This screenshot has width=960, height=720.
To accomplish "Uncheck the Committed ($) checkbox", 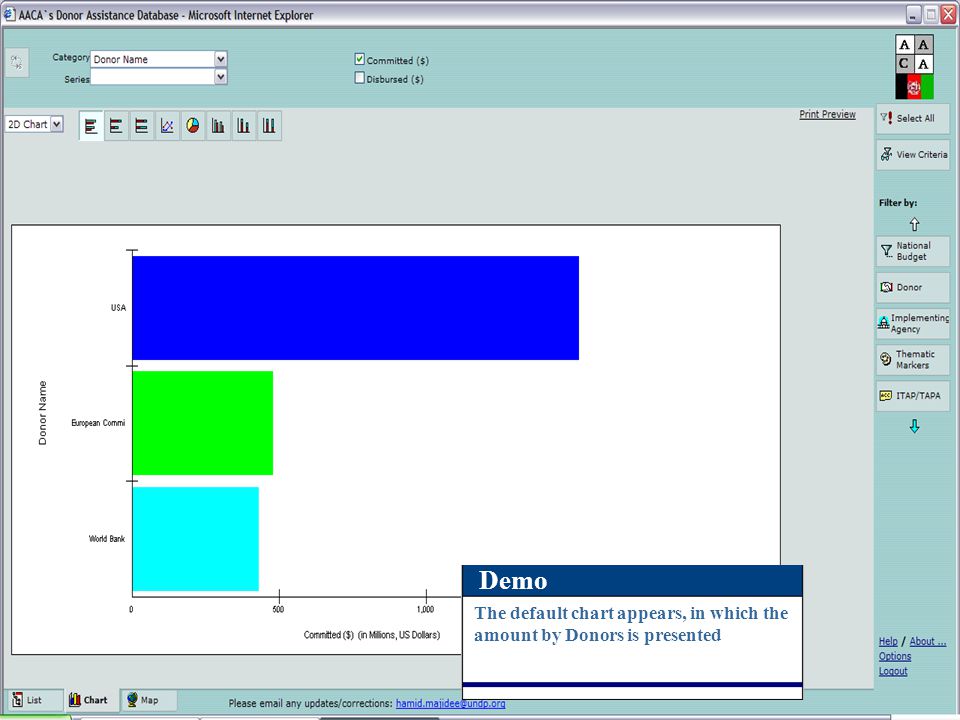I will [359, 59].
